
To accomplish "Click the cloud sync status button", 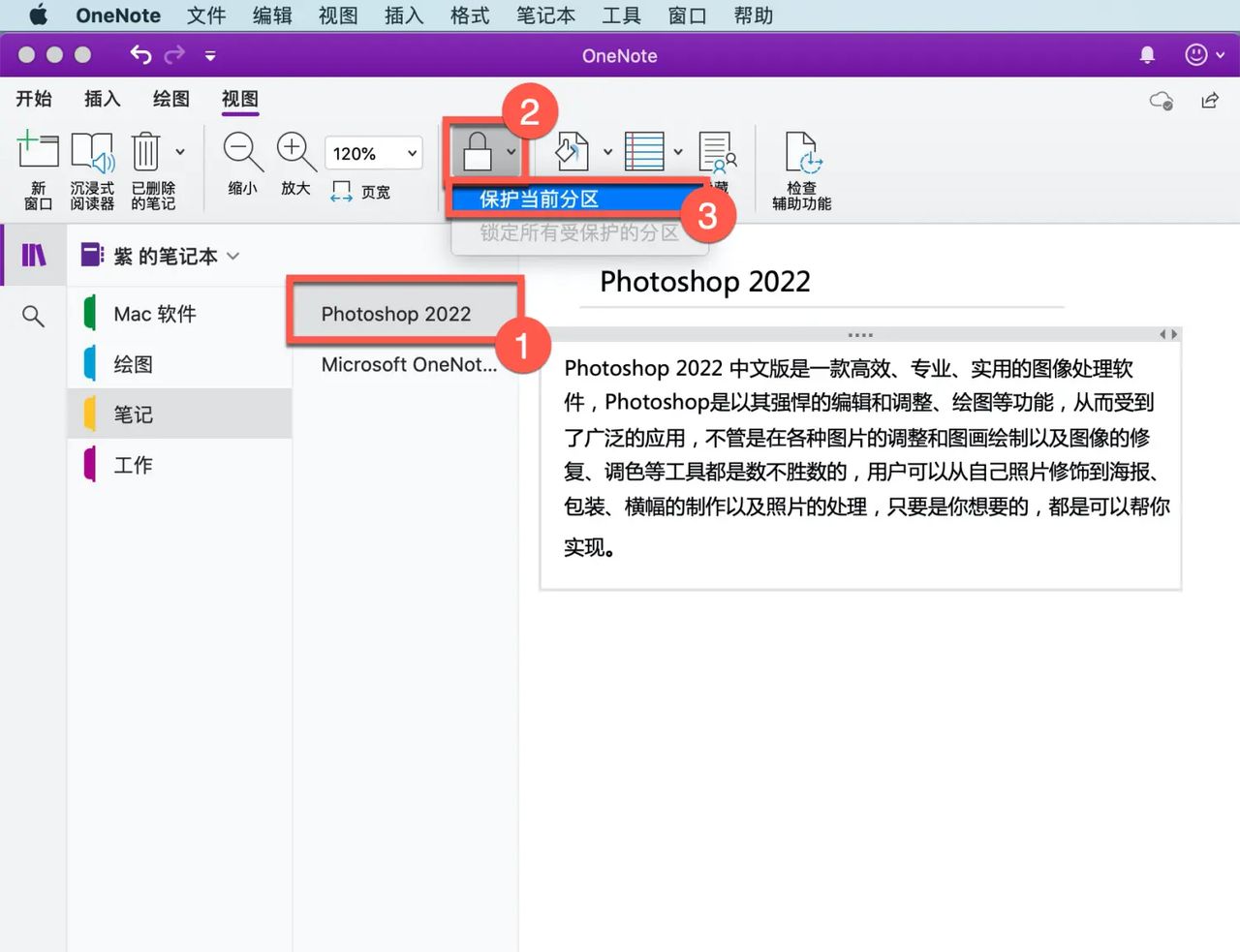I will 1159,100.
